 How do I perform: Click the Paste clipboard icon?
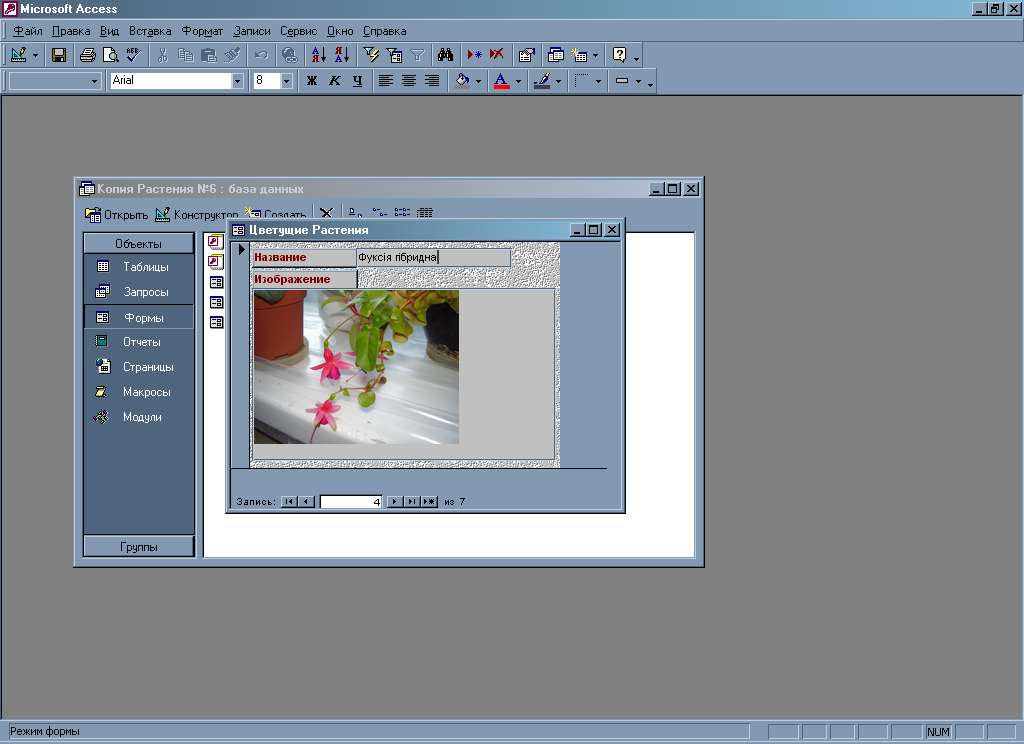click(209, 56)
